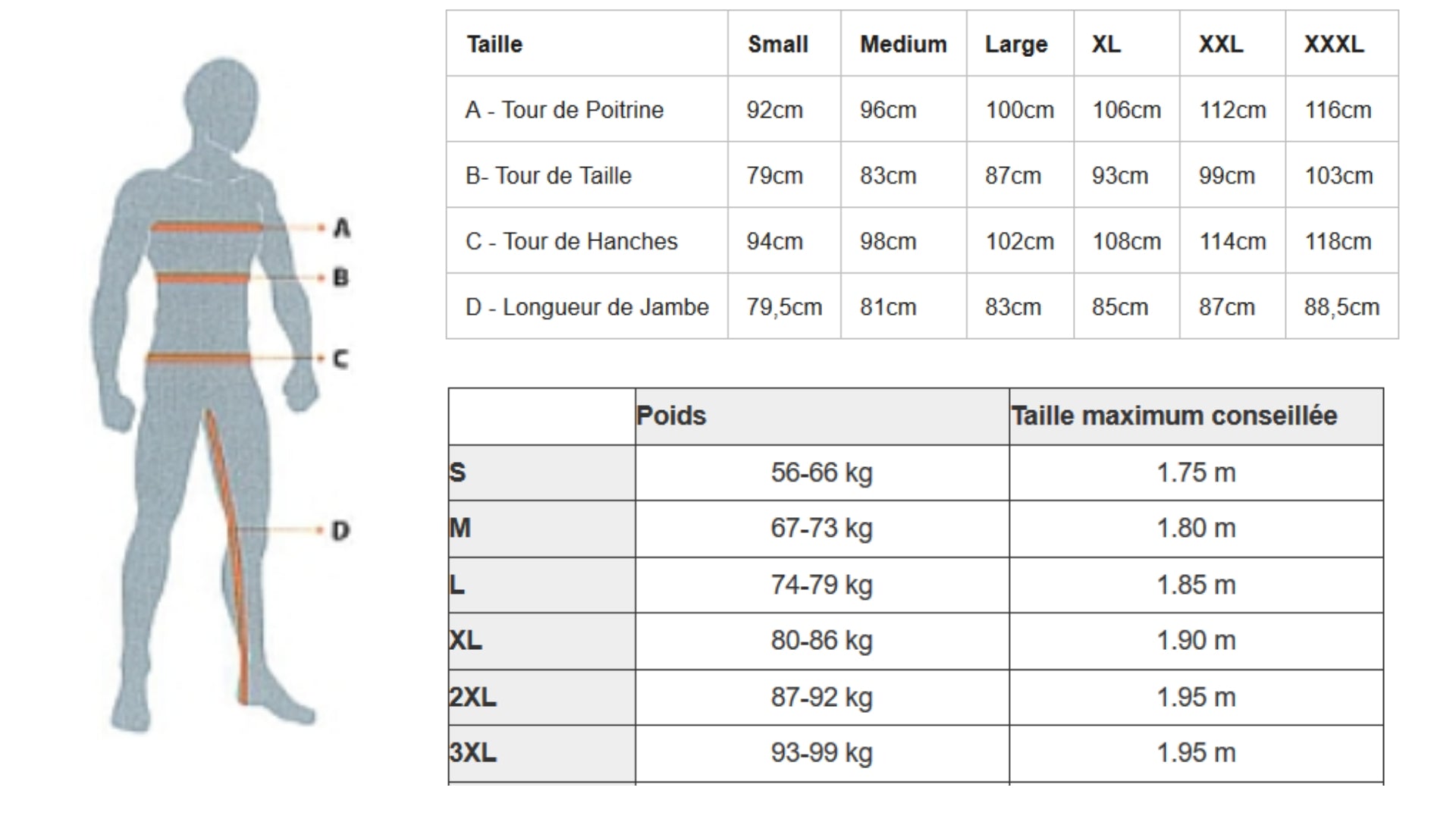1456x819 pixels.
Task: Select the Medium column header
Action: pos(903,44)
